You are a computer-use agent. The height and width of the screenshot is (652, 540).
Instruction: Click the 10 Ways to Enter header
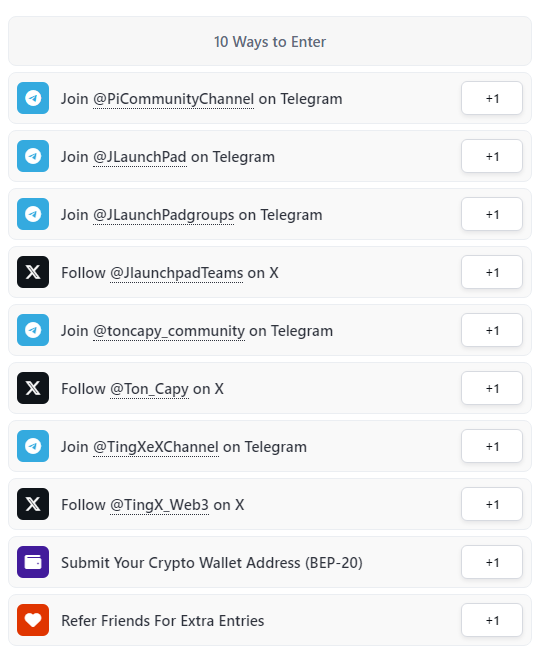coord(270,41)
